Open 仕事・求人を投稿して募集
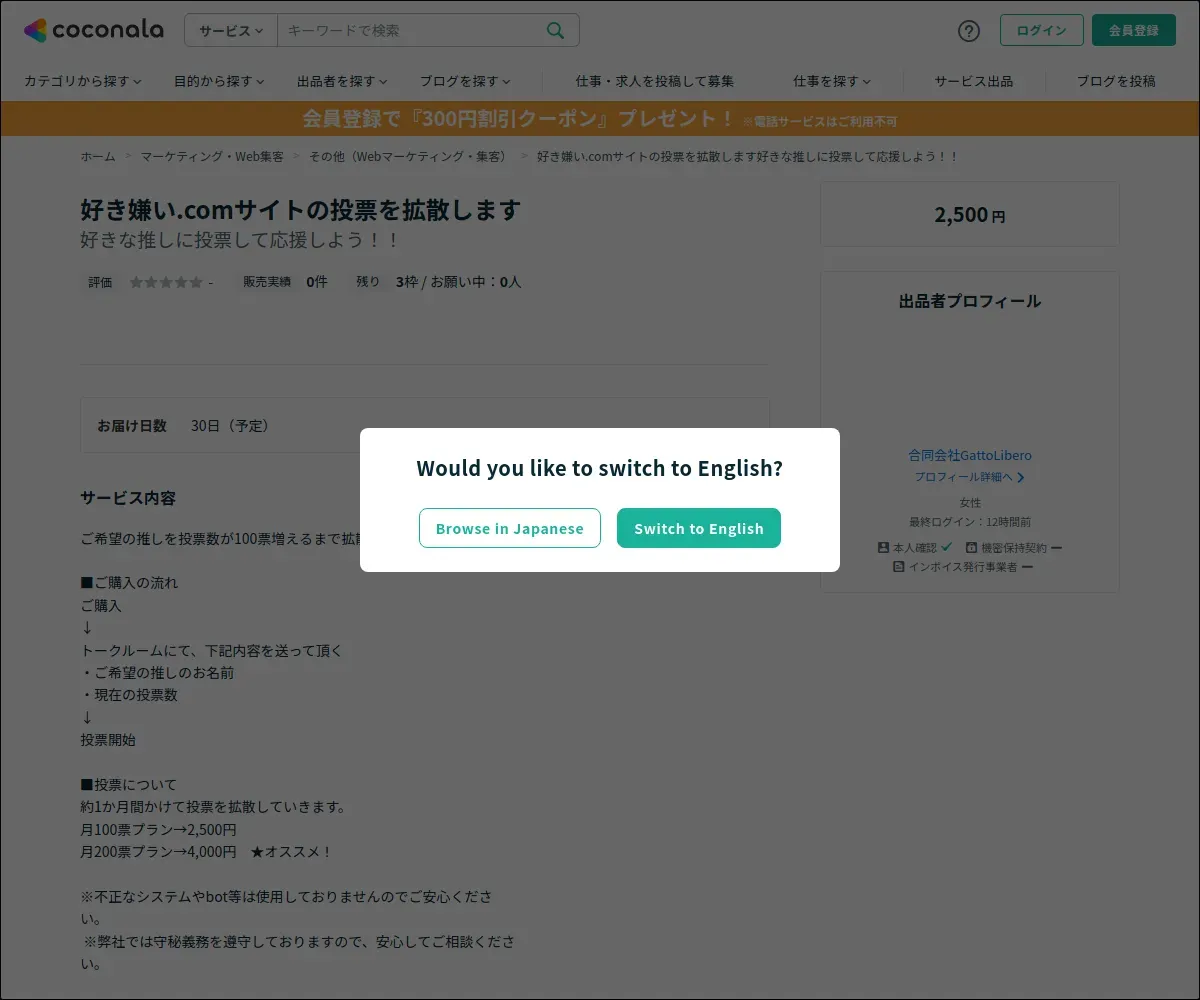Image resolution: width=1200 pixels, height=1000 pixels. click(x=655, y=81)
